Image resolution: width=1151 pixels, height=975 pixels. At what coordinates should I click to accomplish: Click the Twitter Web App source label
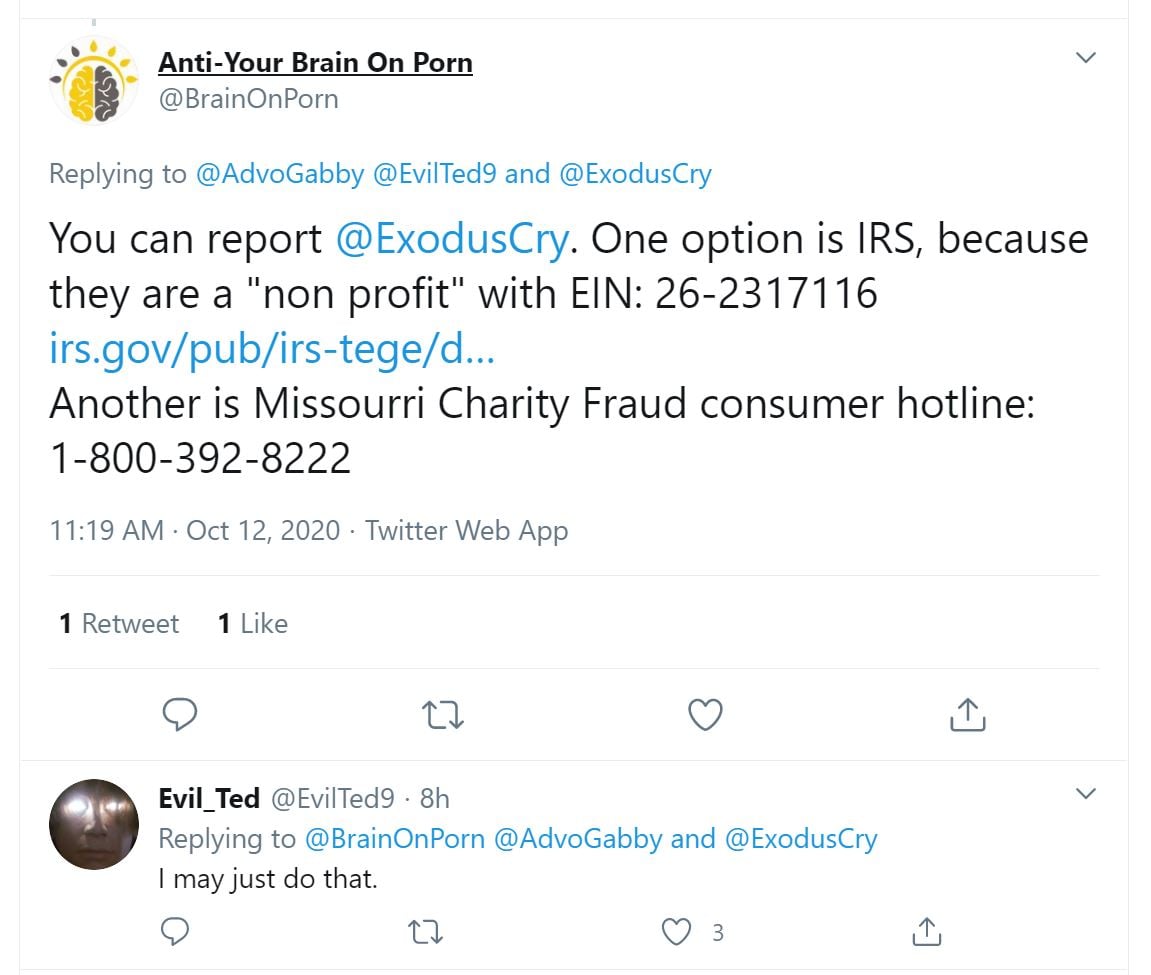(466, 530)
